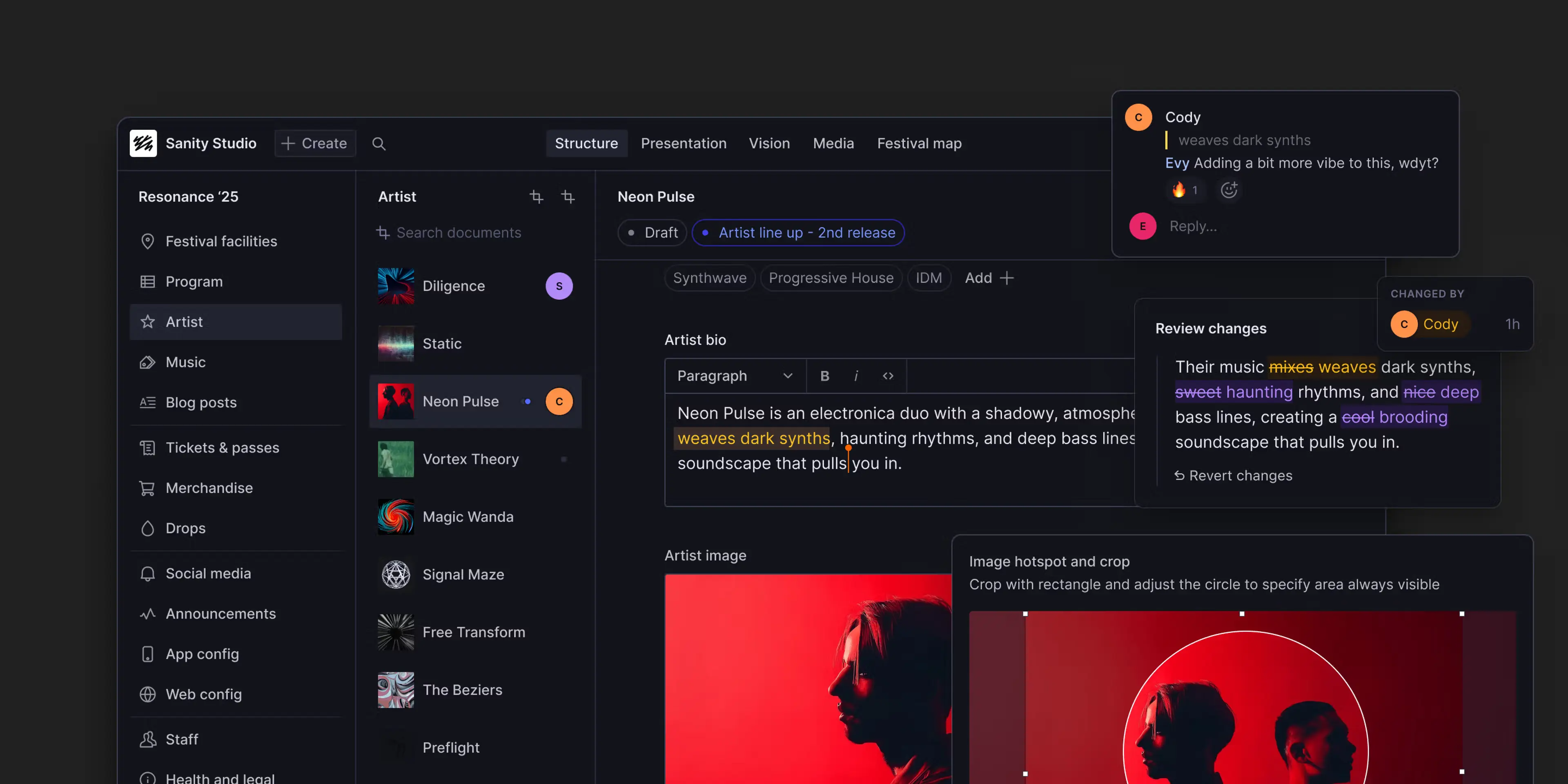The image size is (1568, 784).
Task: Click rightmost crop icon in Artist header
Action: click(567, 196)
